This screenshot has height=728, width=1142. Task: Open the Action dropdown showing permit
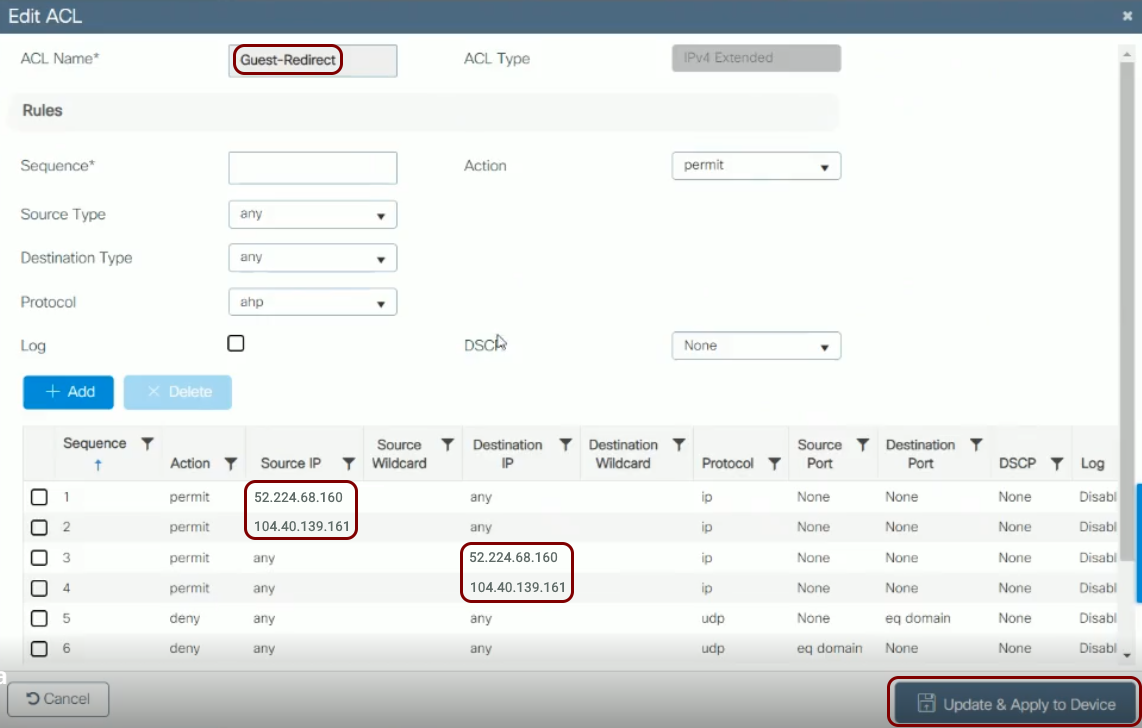[756, 166]
